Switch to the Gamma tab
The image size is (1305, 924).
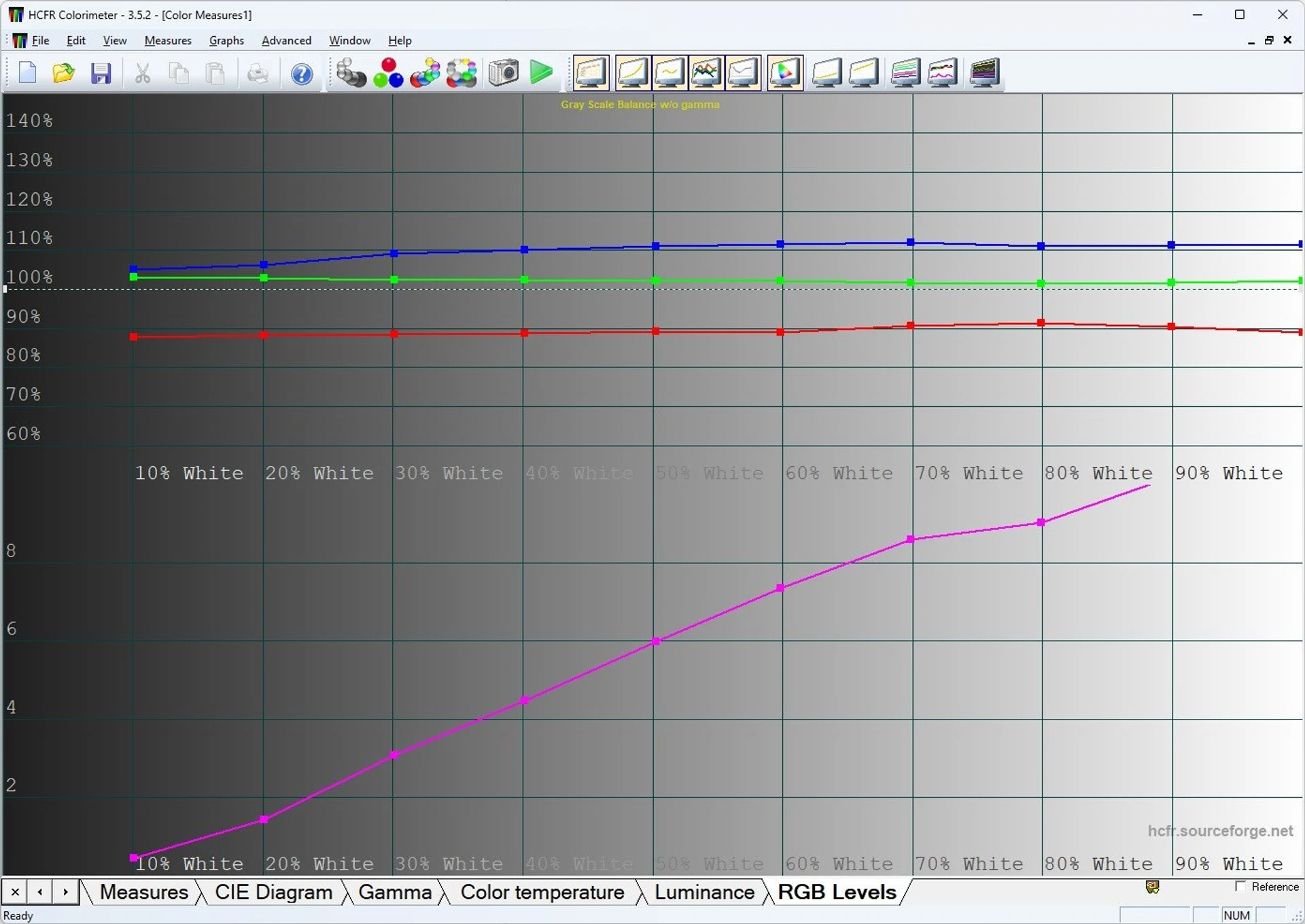(395, 892)
